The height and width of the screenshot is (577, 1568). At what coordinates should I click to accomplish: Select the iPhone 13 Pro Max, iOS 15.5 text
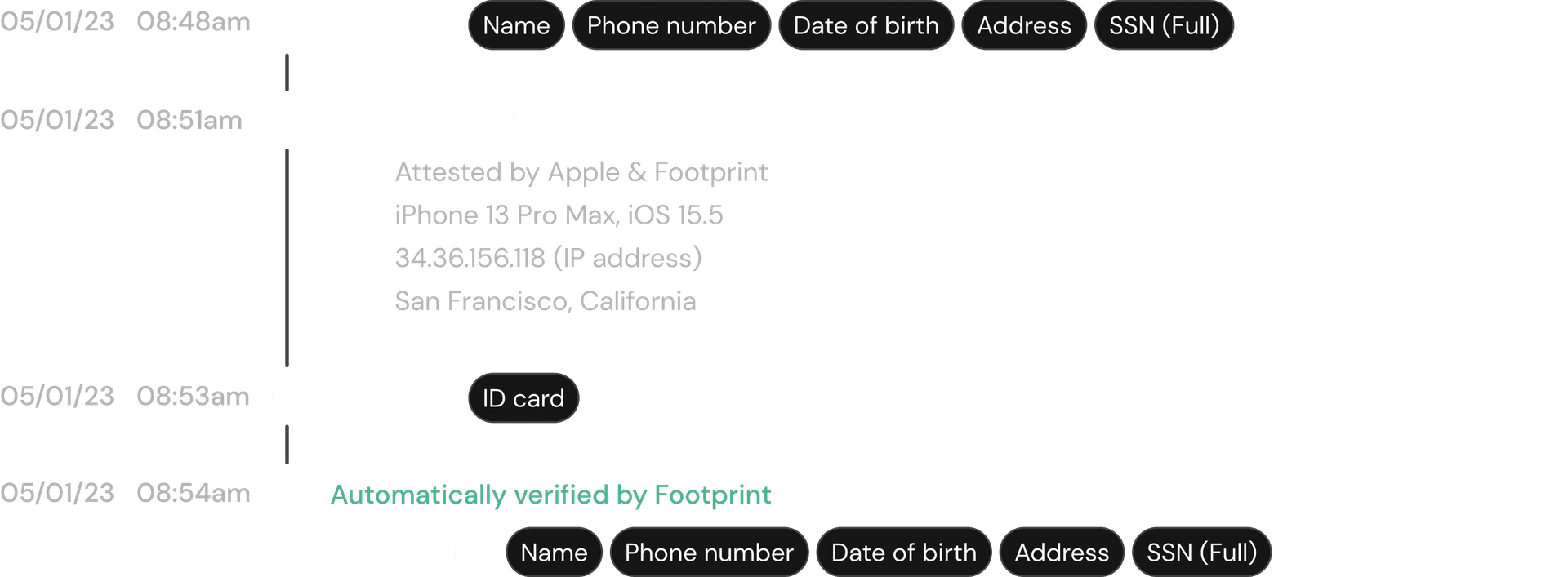[559, 215]
